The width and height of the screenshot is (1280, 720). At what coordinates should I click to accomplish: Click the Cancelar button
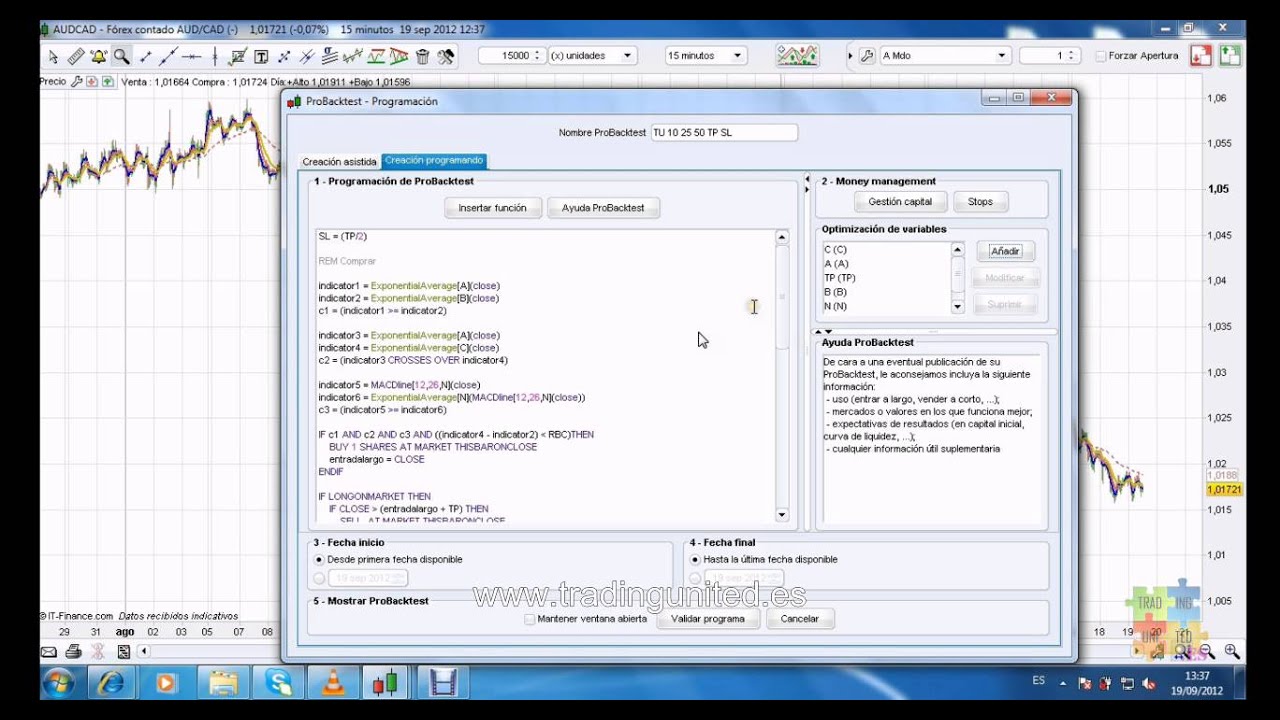799,619
